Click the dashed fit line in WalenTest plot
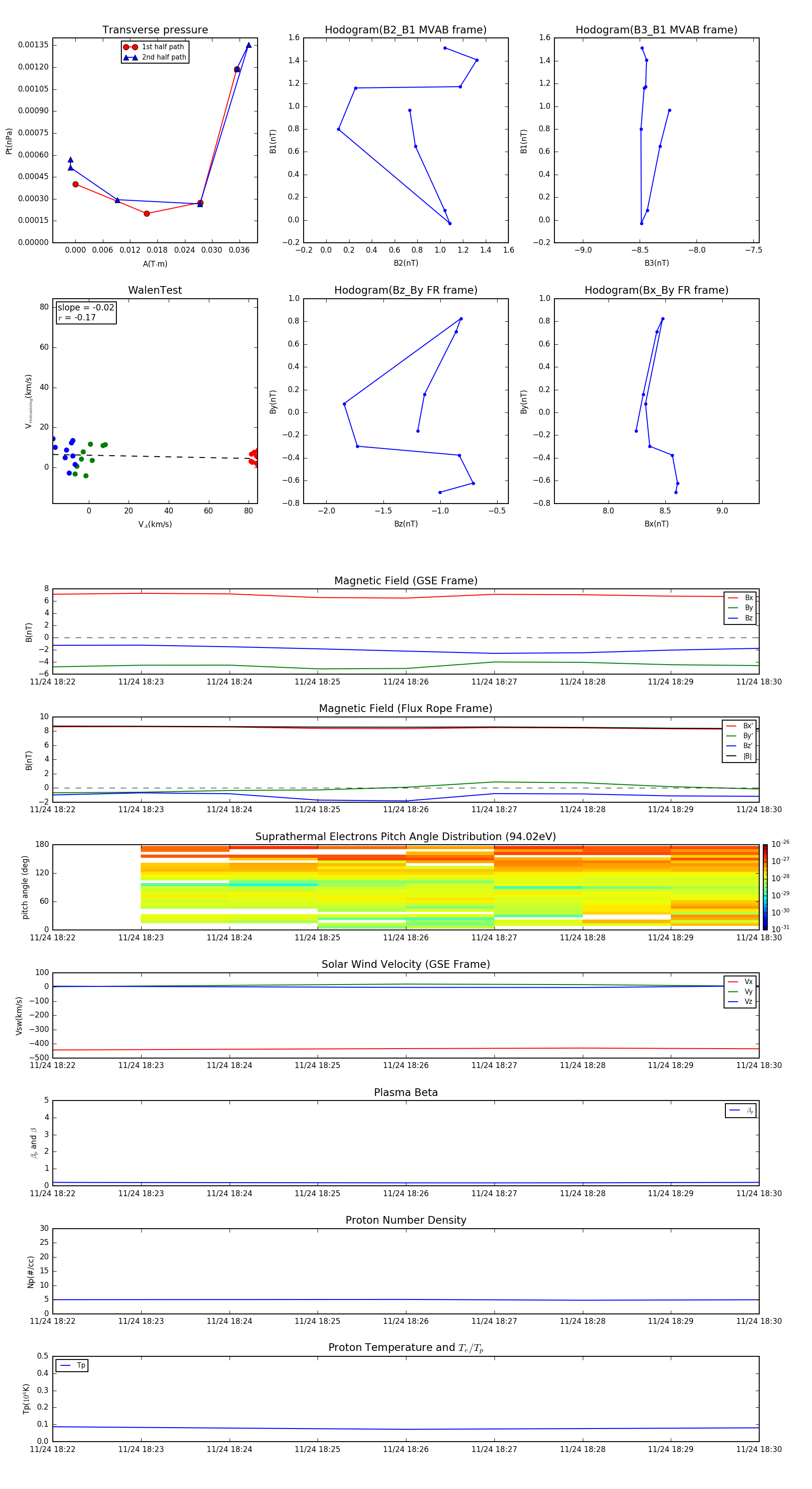The height and width of the screenshot is (1489, 812). [x=155, y=456]
